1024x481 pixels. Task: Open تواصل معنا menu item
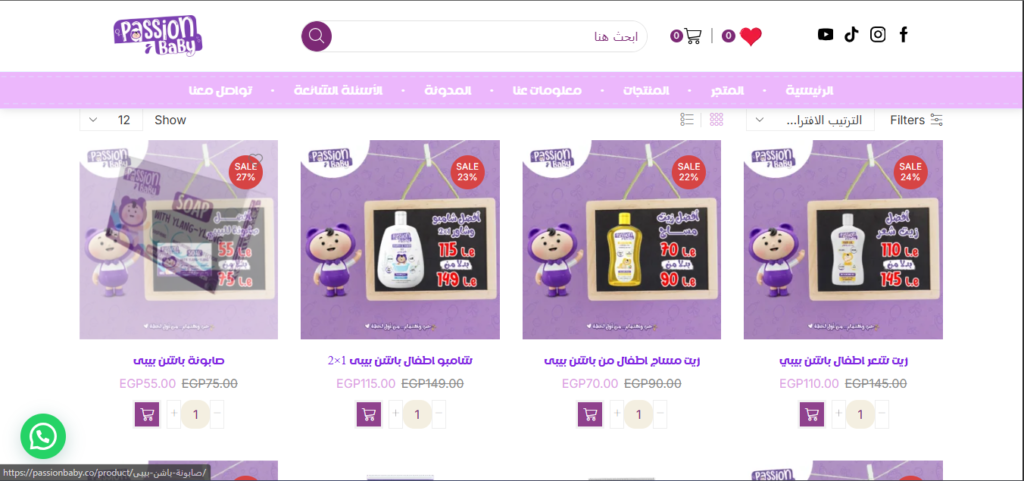[x=221, y=91]
